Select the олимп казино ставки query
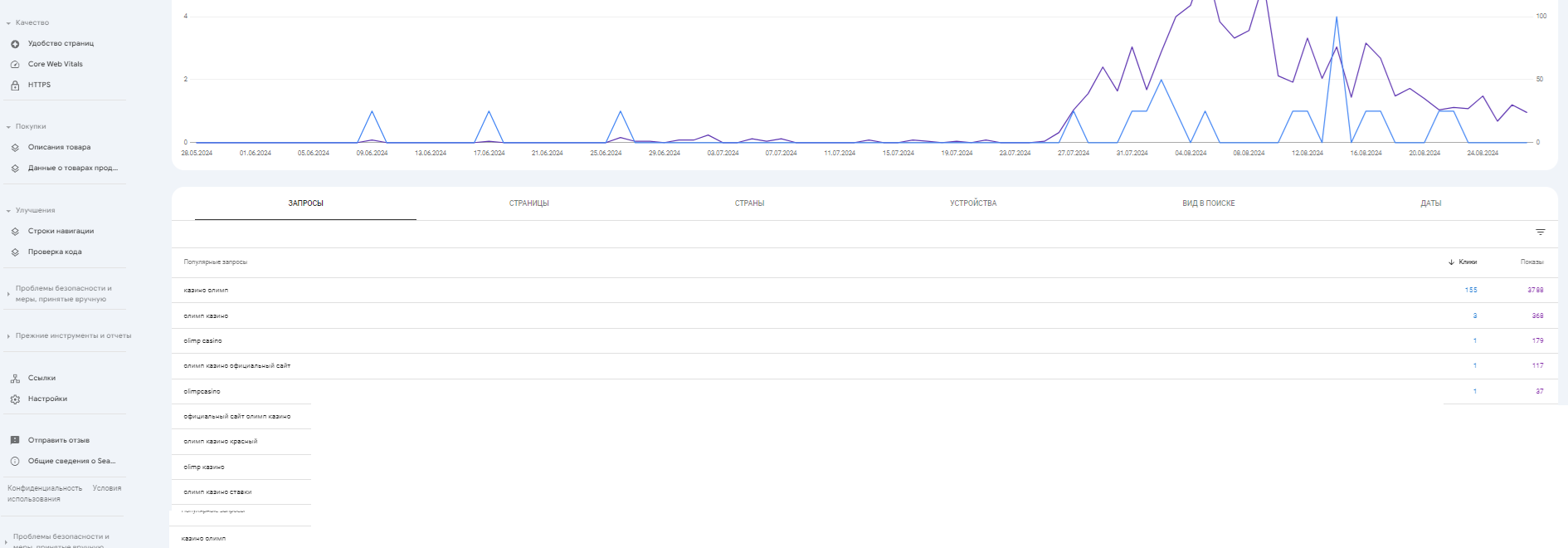 click(x=217, y=492)
